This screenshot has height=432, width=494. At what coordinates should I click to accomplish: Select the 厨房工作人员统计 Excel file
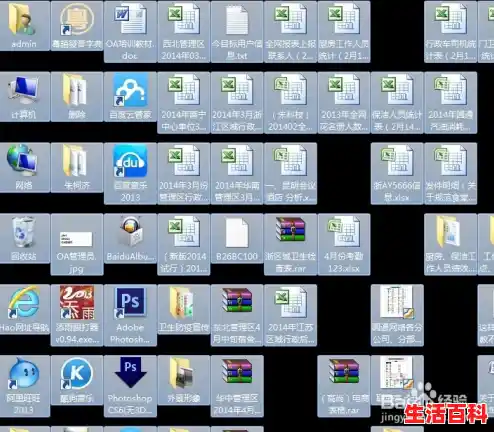point(344,31)
